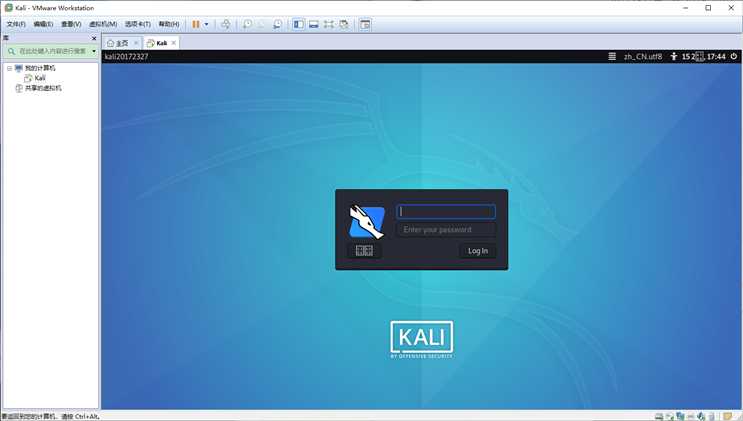Select the Kali VM in the library tree

40,78
